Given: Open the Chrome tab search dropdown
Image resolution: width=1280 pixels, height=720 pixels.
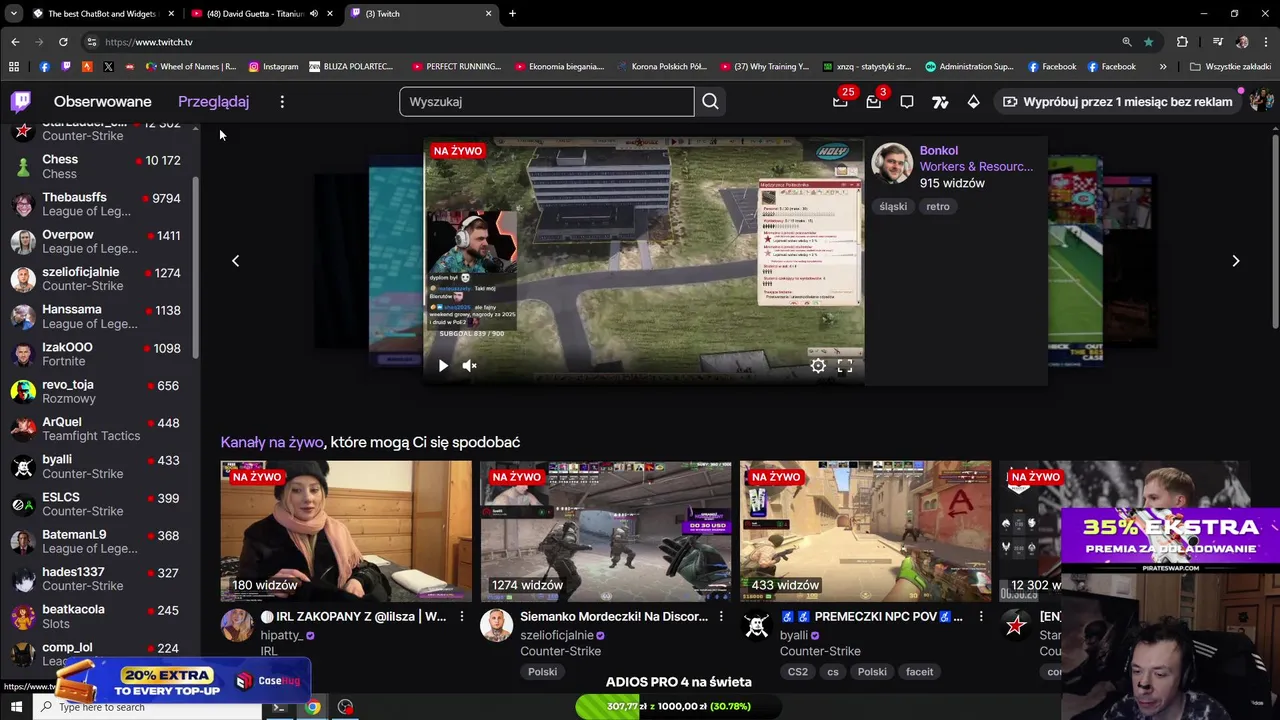Looking at the screenshot, I should click(13, 13).
